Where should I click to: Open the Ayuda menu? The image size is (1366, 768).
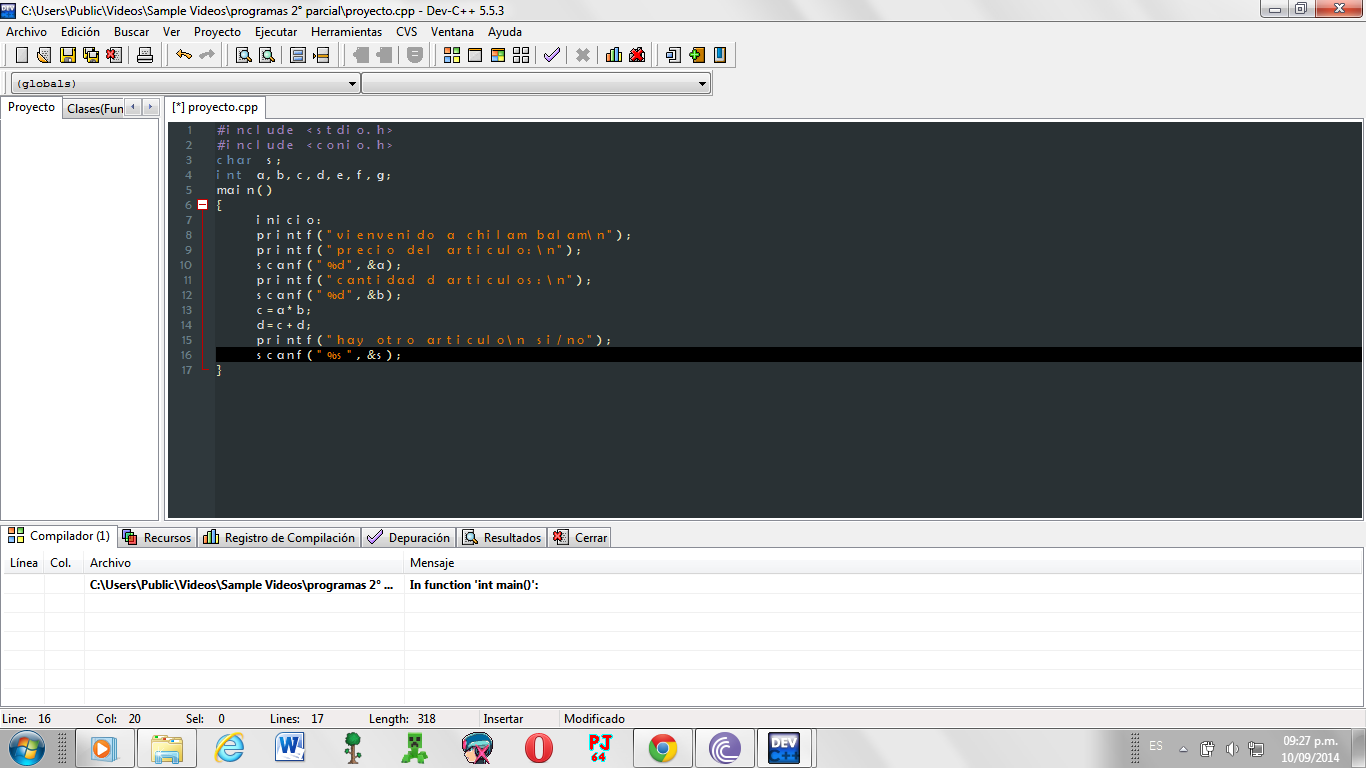[505, 32]
